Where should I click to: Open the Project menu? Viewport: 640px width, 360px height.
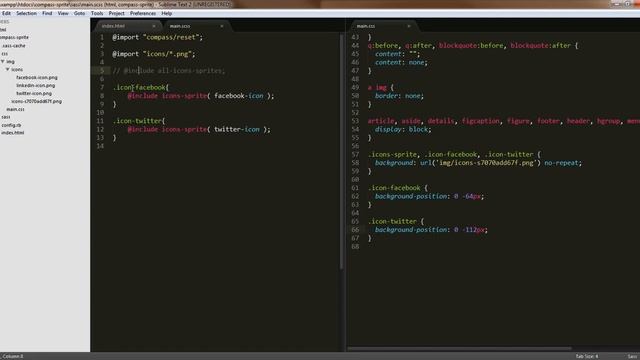[x=116, y=13]
